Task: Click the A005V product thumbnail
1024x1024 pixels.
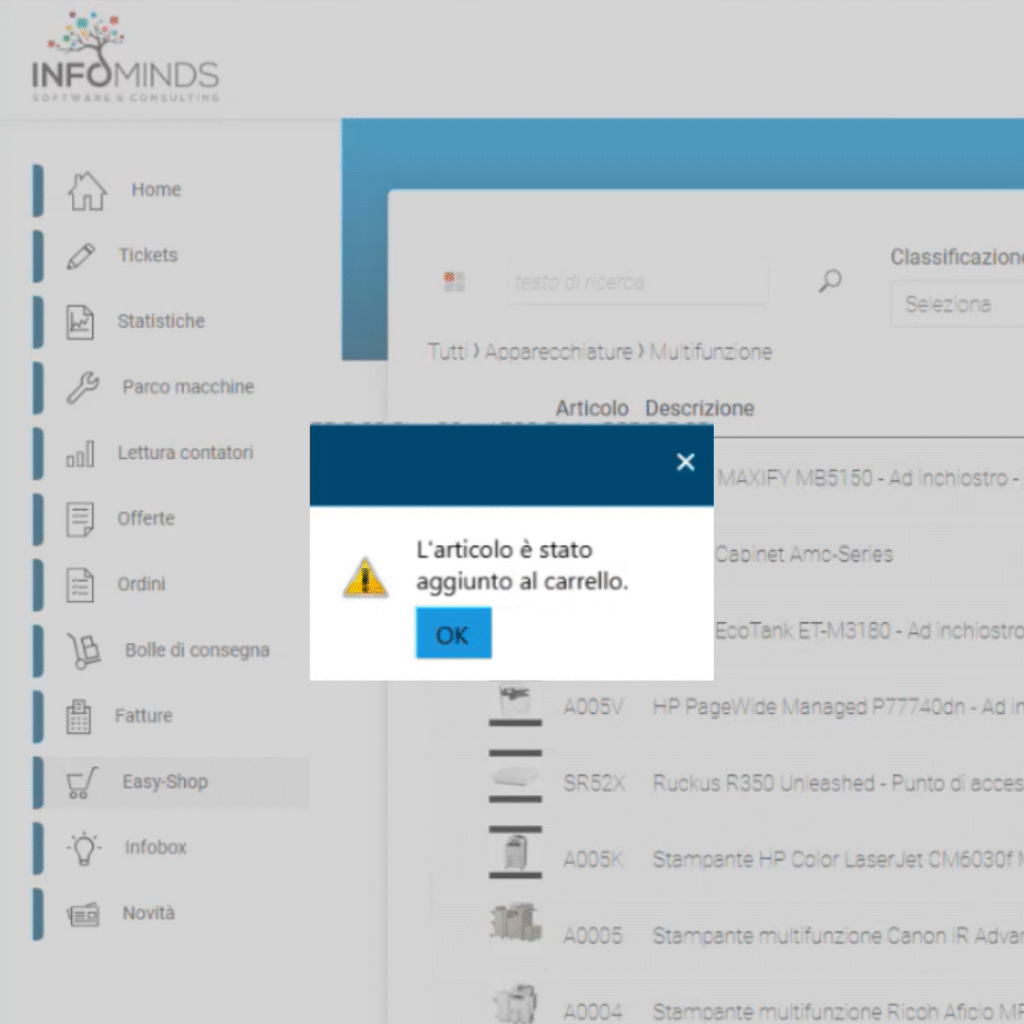Action: click(x=515, y=703)
